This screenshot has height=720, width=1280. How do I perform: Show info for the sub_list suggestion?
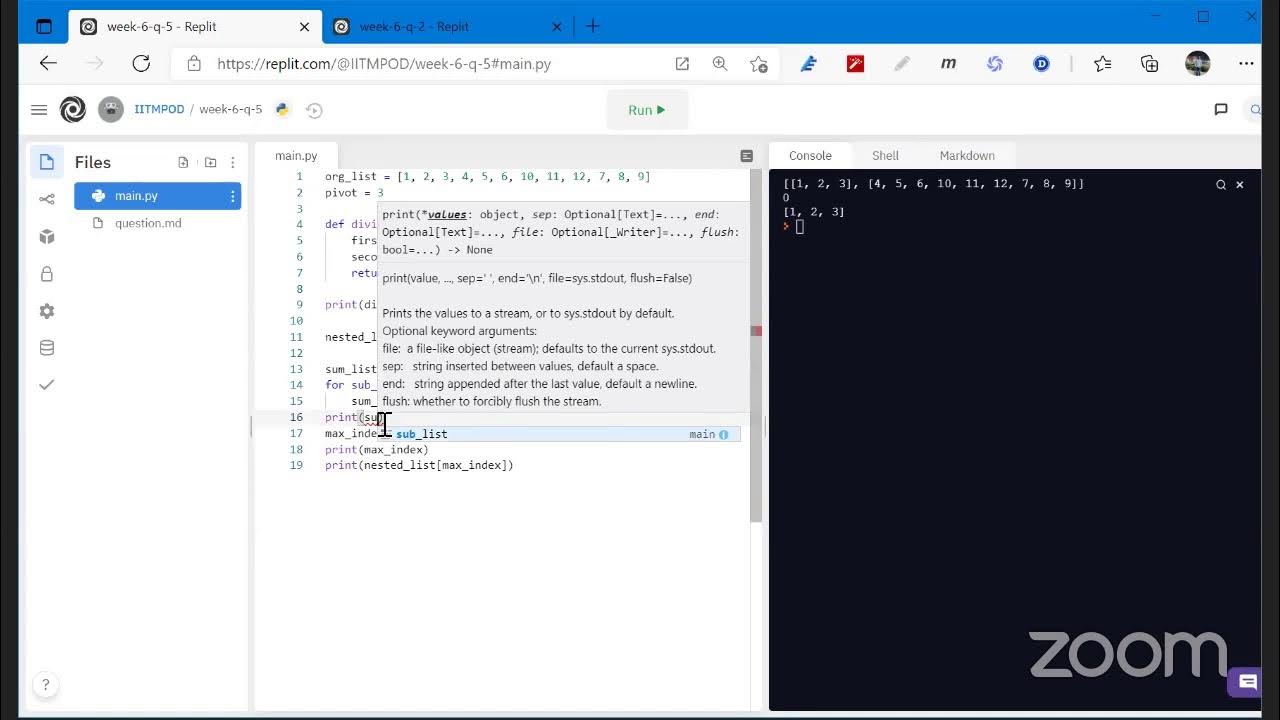pyautogui.click(x=724, y=435)
